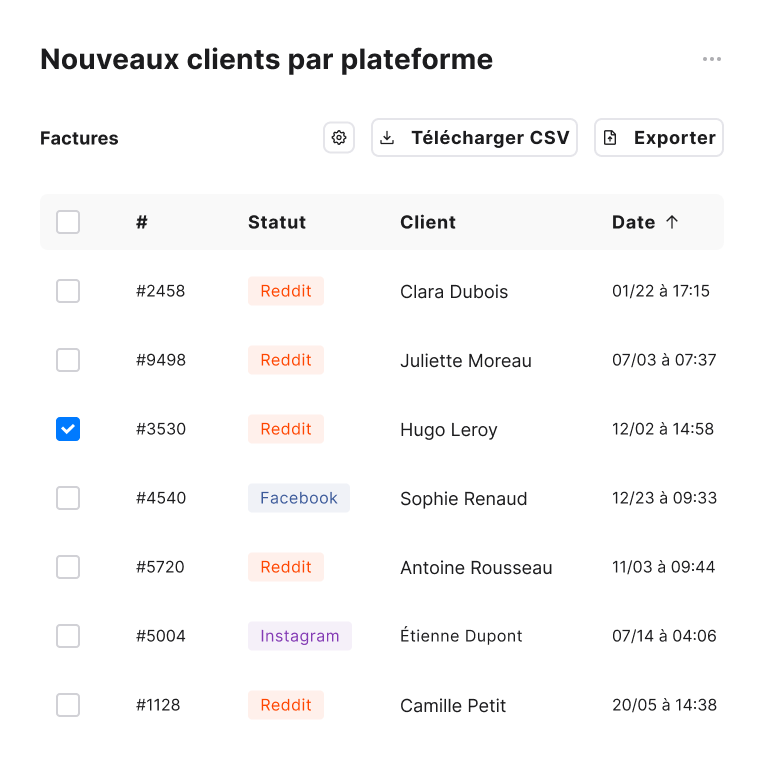Click the gear settings icon
This screenshot has height=762, width=764.
[339, 138]
